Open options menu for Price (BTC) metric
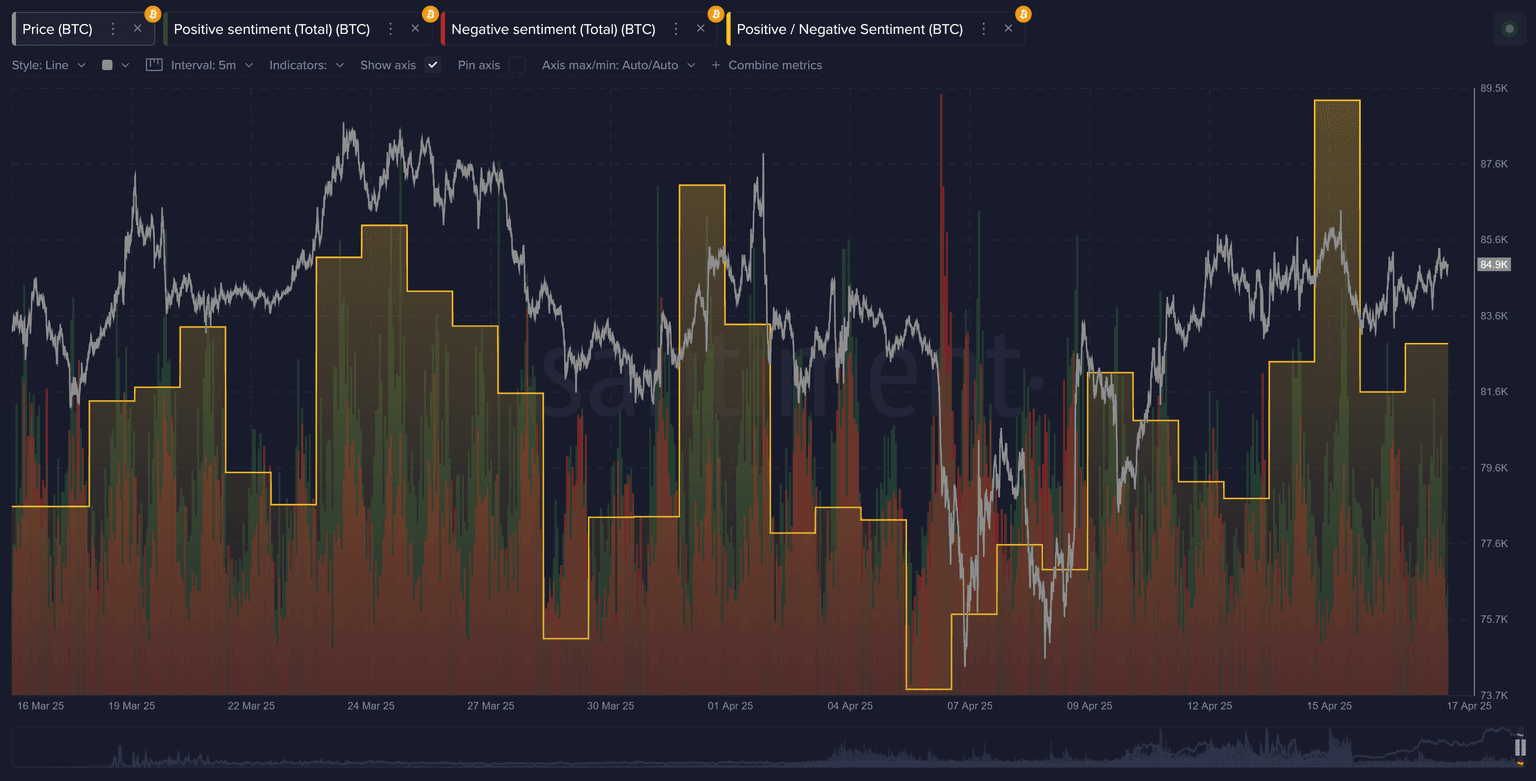Screen dimensions: 1536x781 pyautogui.click(x=113, y=29)
